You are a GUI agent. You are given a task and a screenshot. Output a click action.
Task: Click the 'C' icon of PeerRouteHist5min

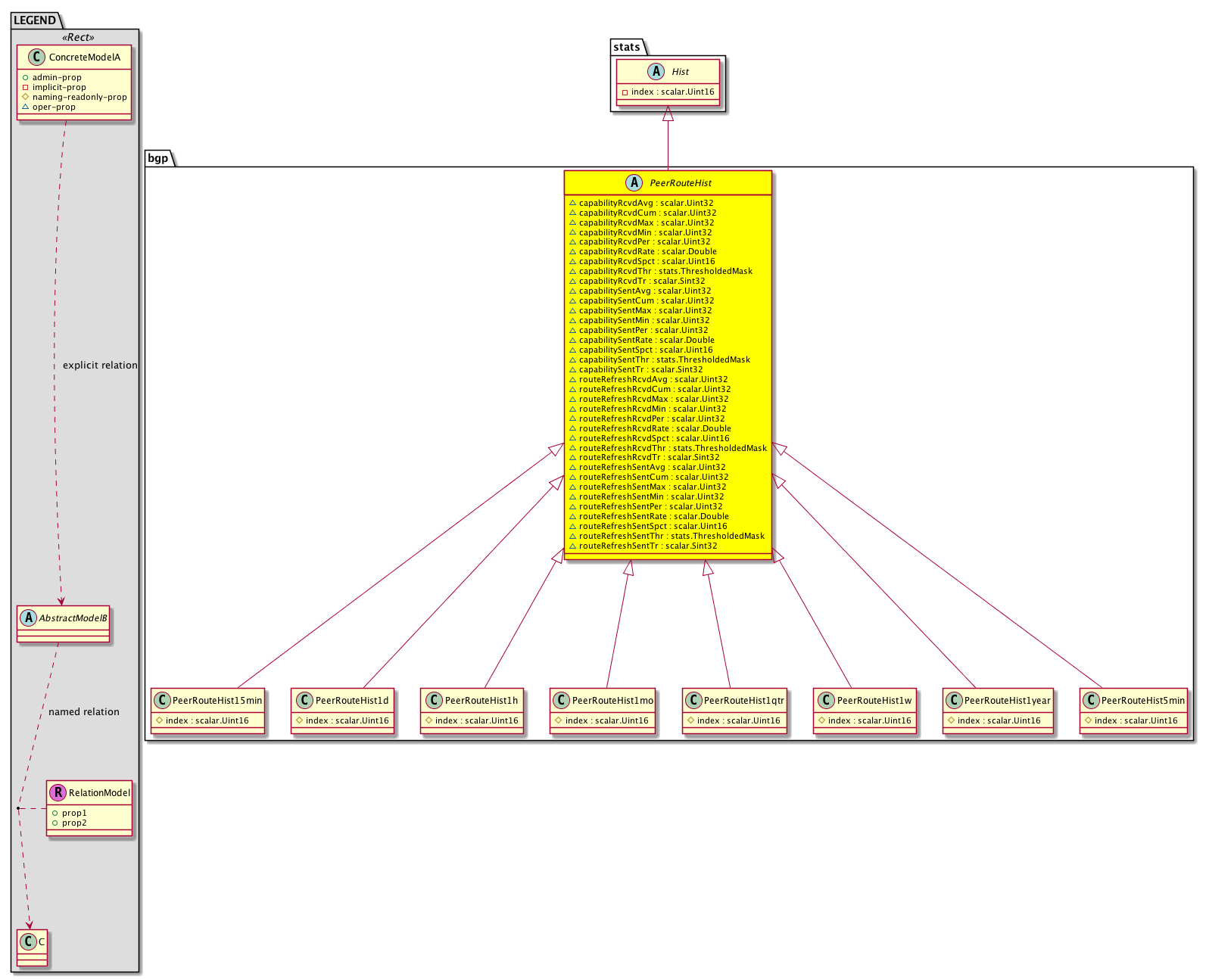coord(1091,700)
